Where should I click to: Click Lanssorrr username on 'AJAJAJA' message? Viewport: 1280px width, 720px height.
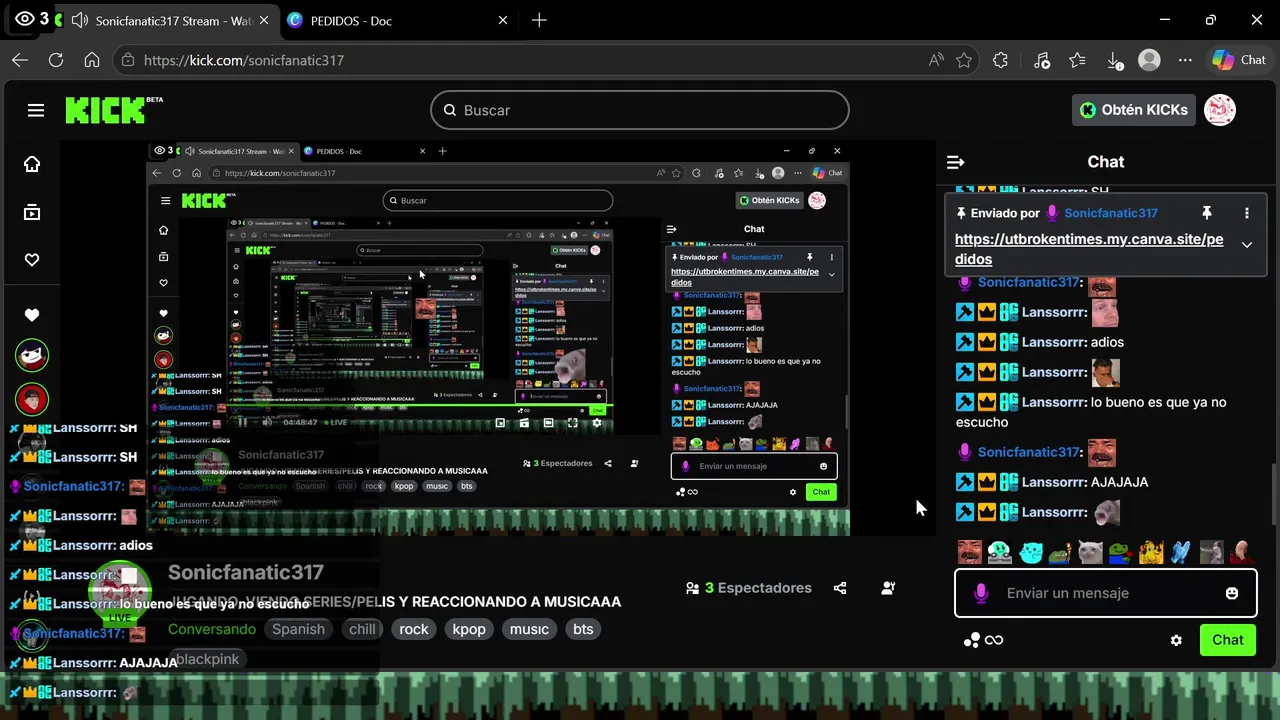(x=1054, y=482)
